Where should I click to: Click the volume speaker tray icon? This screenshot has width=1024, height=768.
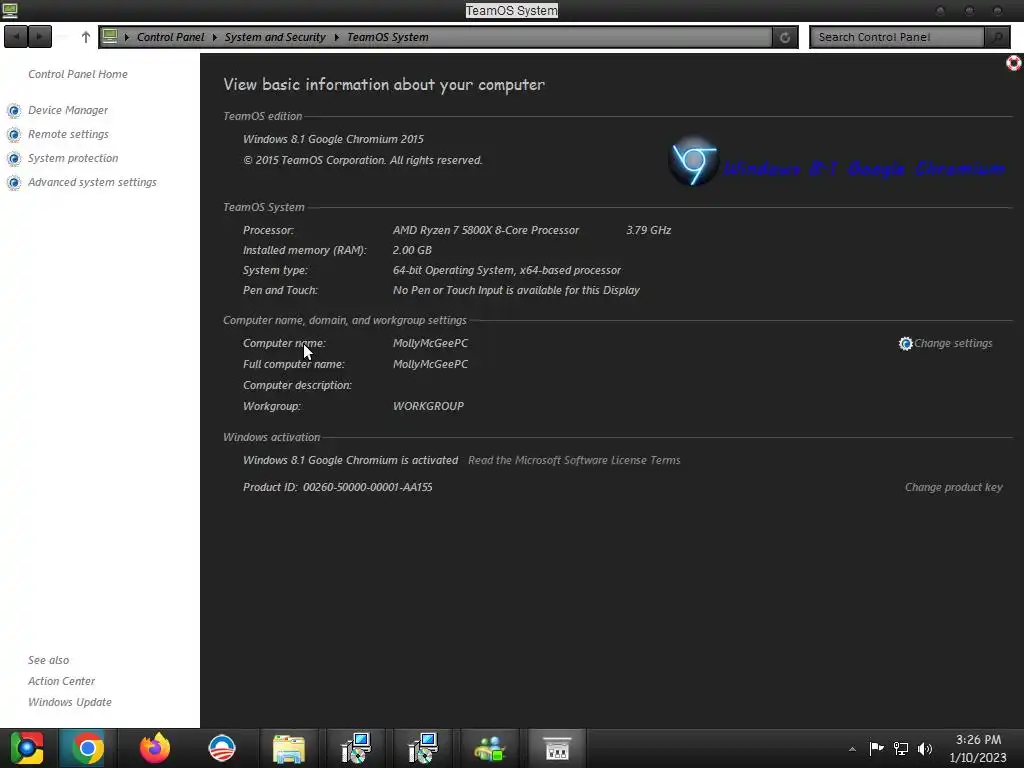point(925,748)
